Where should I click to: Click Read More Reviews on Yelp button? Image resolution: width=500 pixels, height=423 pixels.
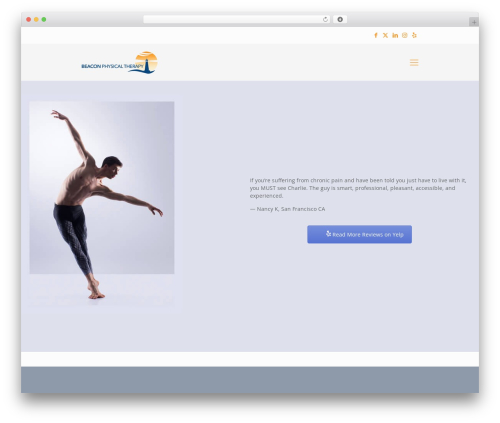359,234
